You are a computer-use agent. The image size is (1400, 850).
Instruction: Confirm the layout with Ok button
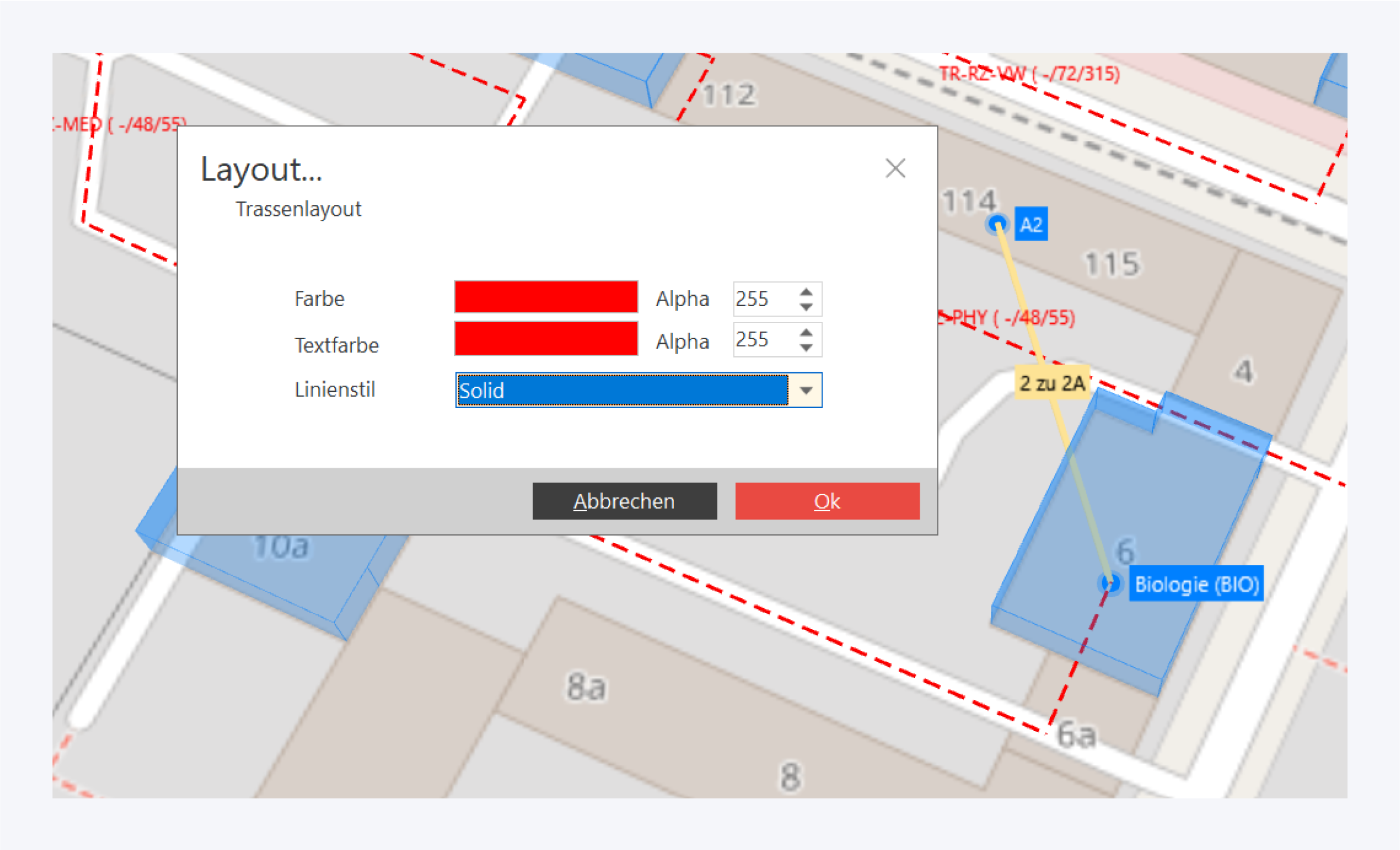[x=827, y=501]
